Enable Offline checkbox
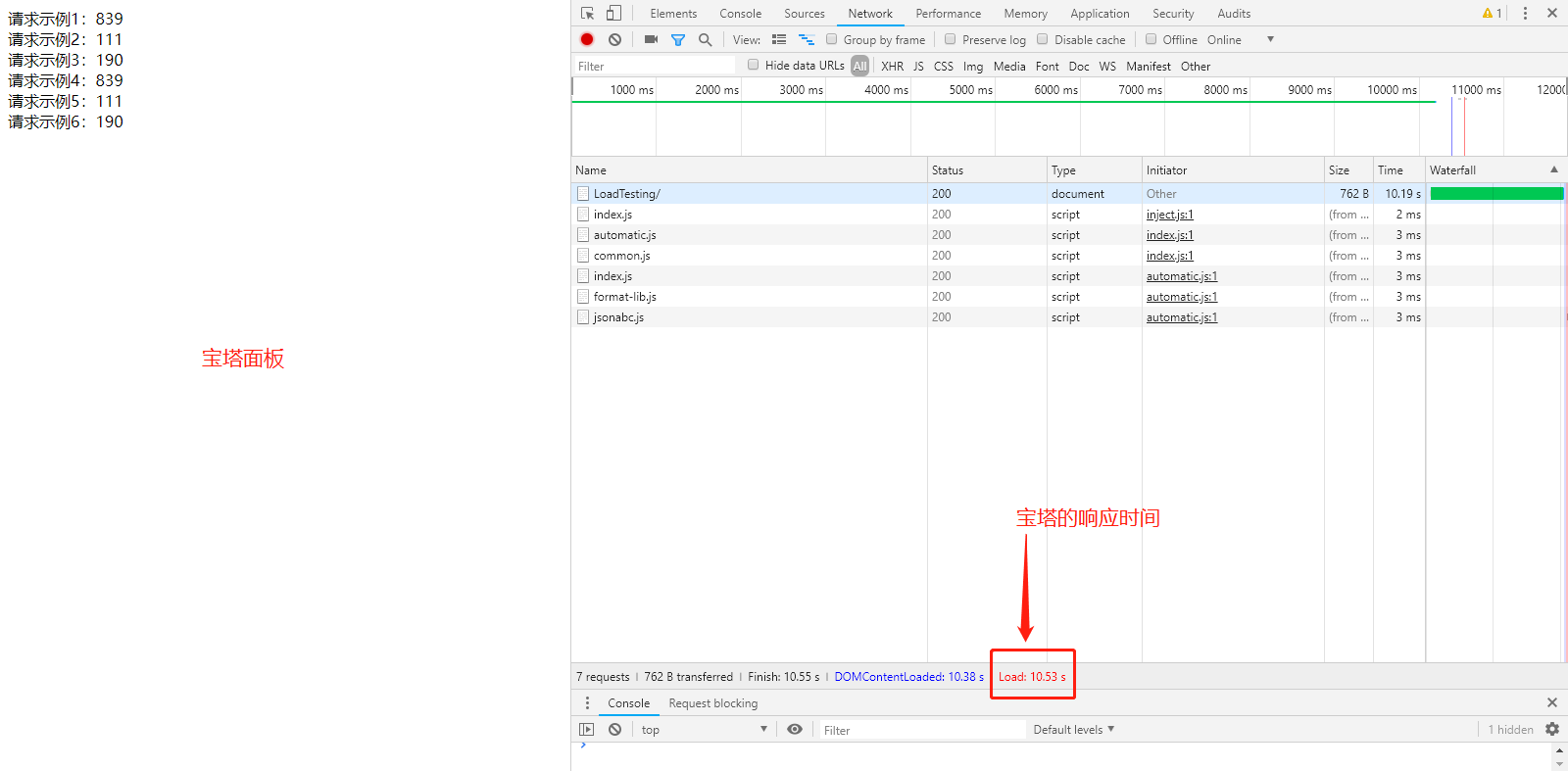 click(x=1151, y=39)
